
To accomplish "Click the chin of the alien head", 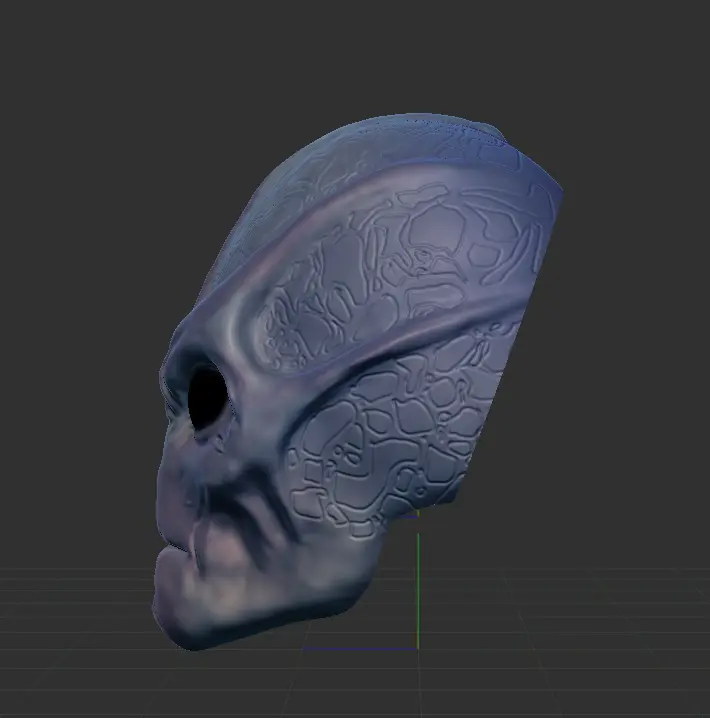I will [x=180, y=620].
